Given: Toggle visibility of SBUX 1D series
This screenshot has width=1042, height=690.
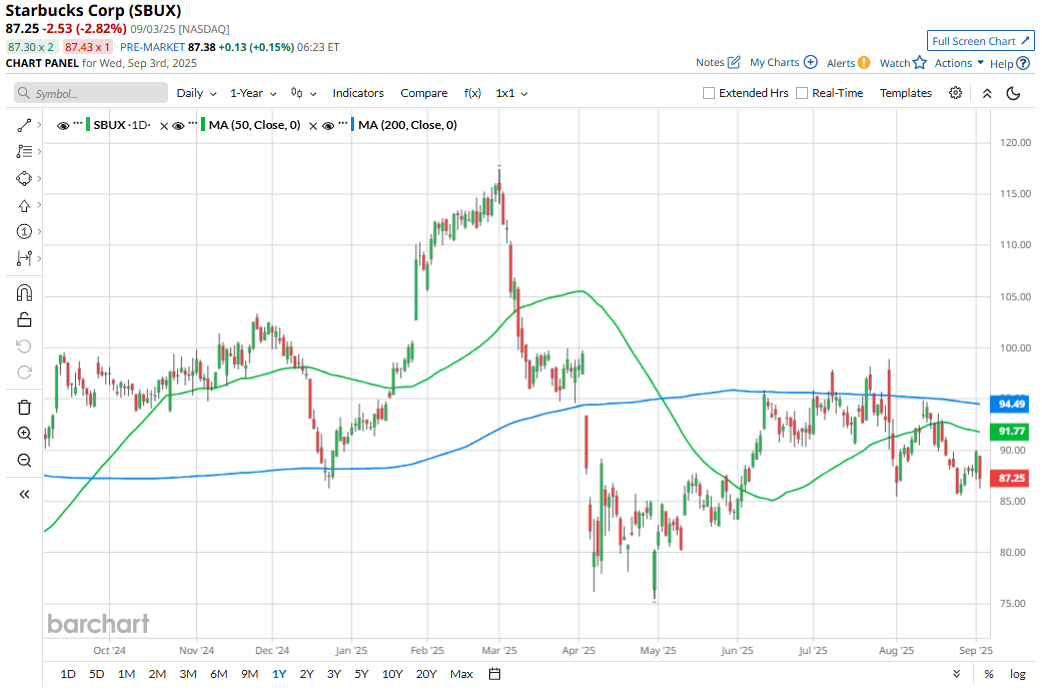Looking at the screenshot, I should (x=63, y=126).
